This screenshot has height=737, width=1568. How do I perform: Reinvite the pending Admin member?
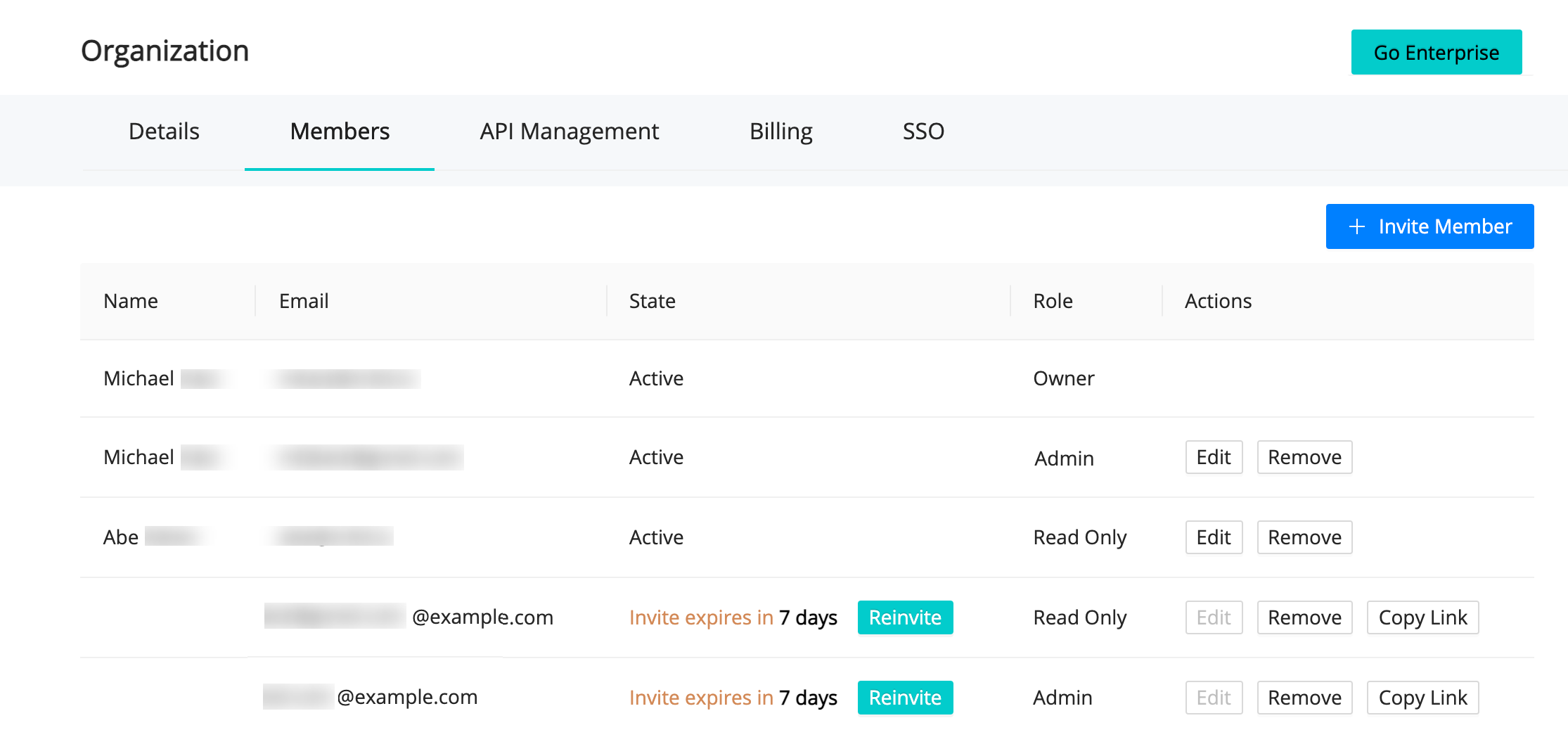tap(905, 697)
